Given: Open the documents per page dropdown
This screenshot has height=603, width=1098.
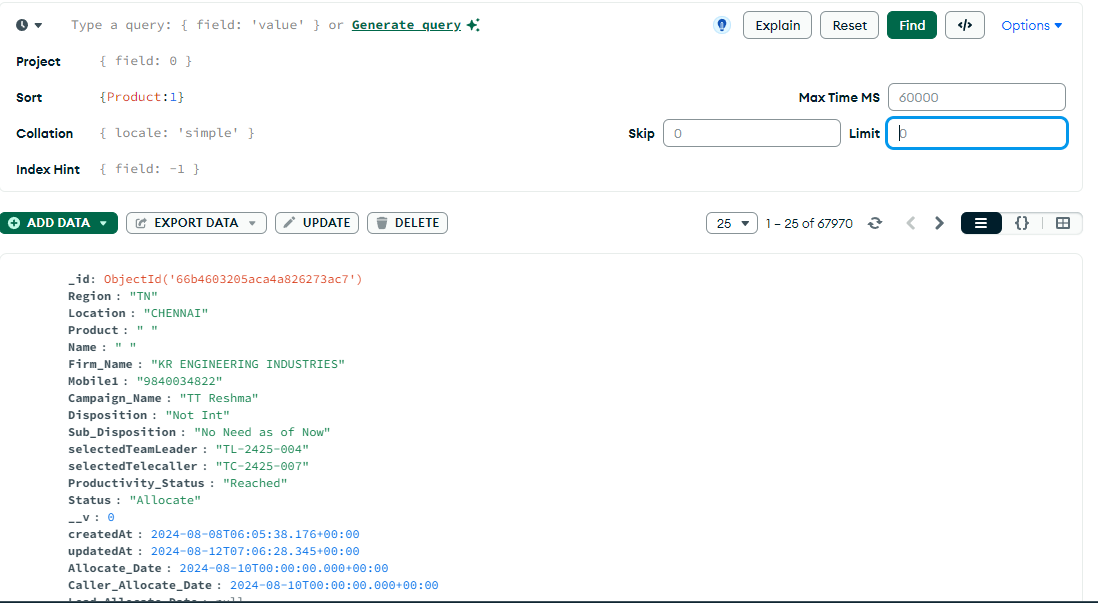Looking at the screenshot, I should click(x=732, y=223).
